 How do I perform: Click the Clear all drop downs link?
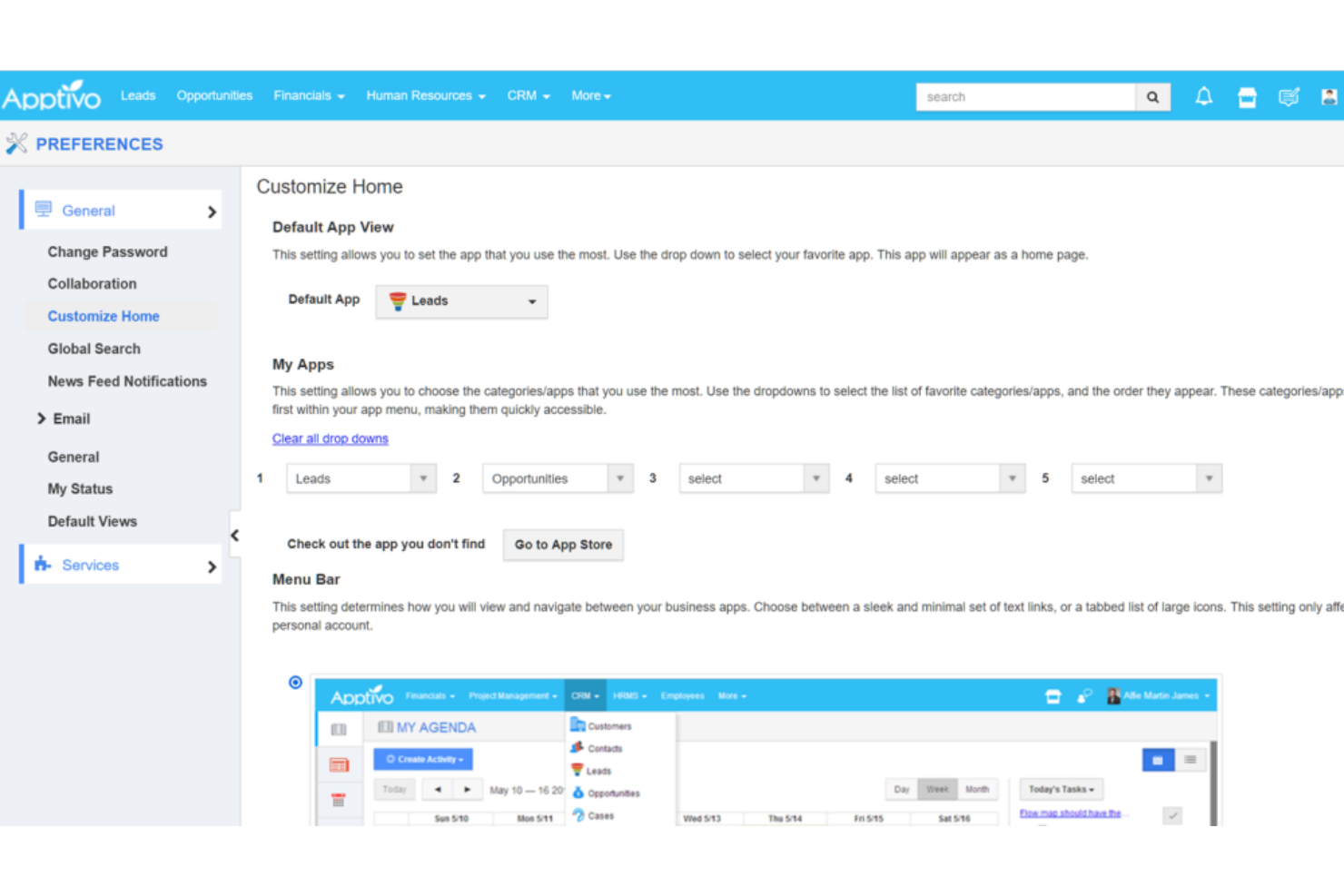tap(330, 438)
